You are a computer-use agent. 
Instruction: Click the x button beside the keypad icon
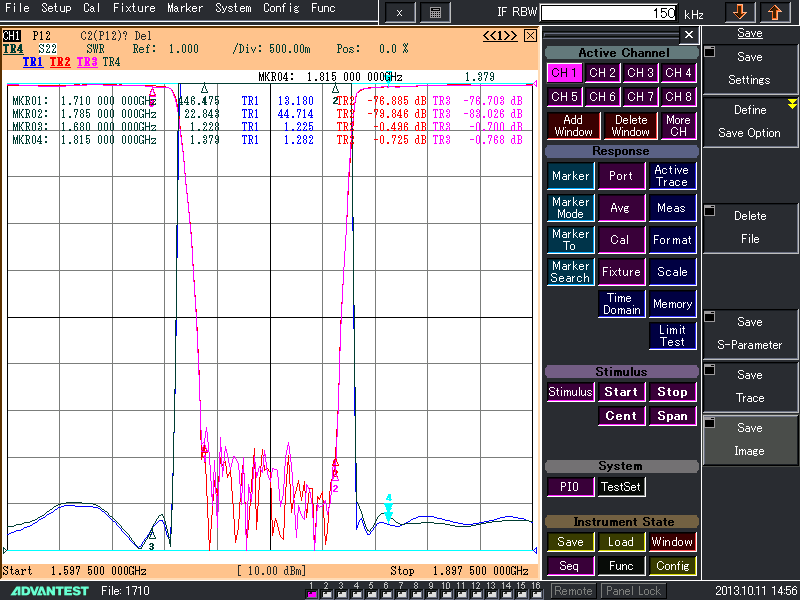400,12
